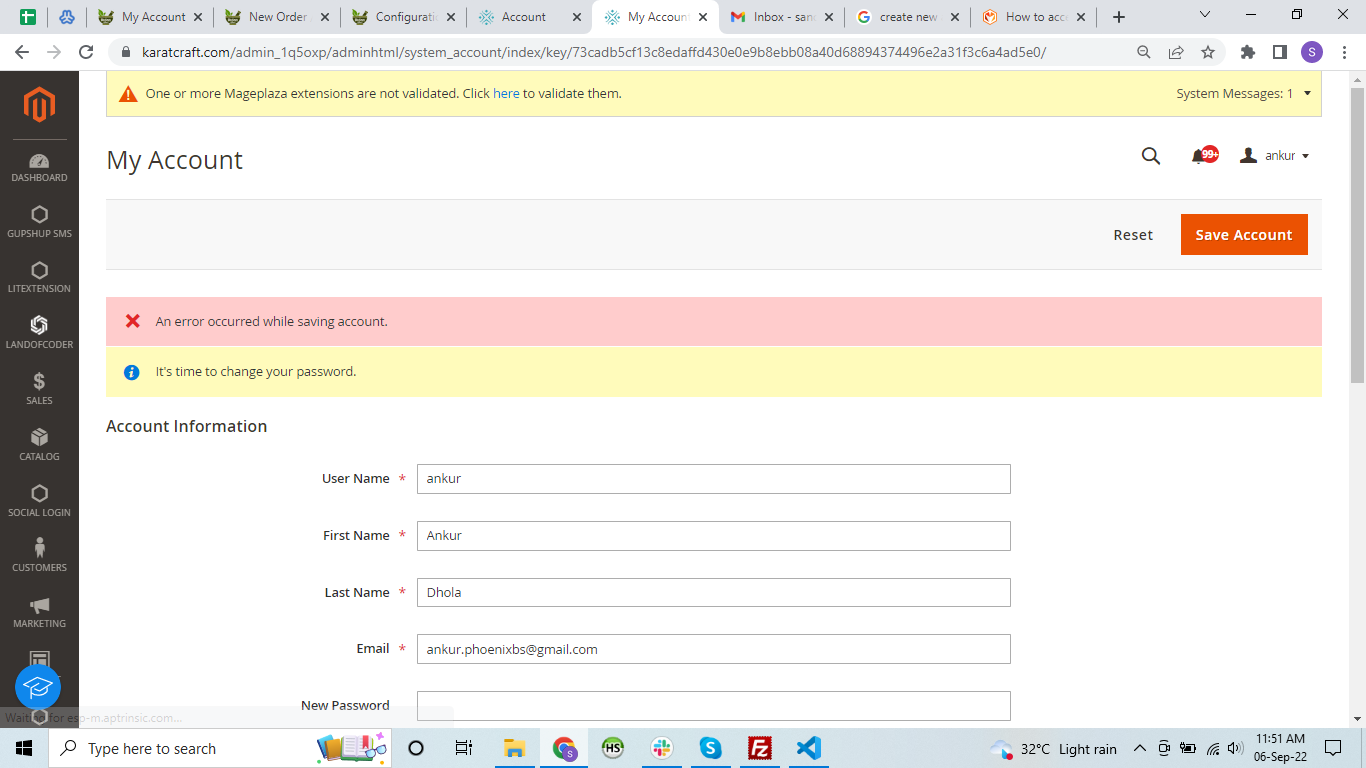This screenshot has height=768, width=1366.
Task: Click the search magnifier icon
Action: point(1150,156)
